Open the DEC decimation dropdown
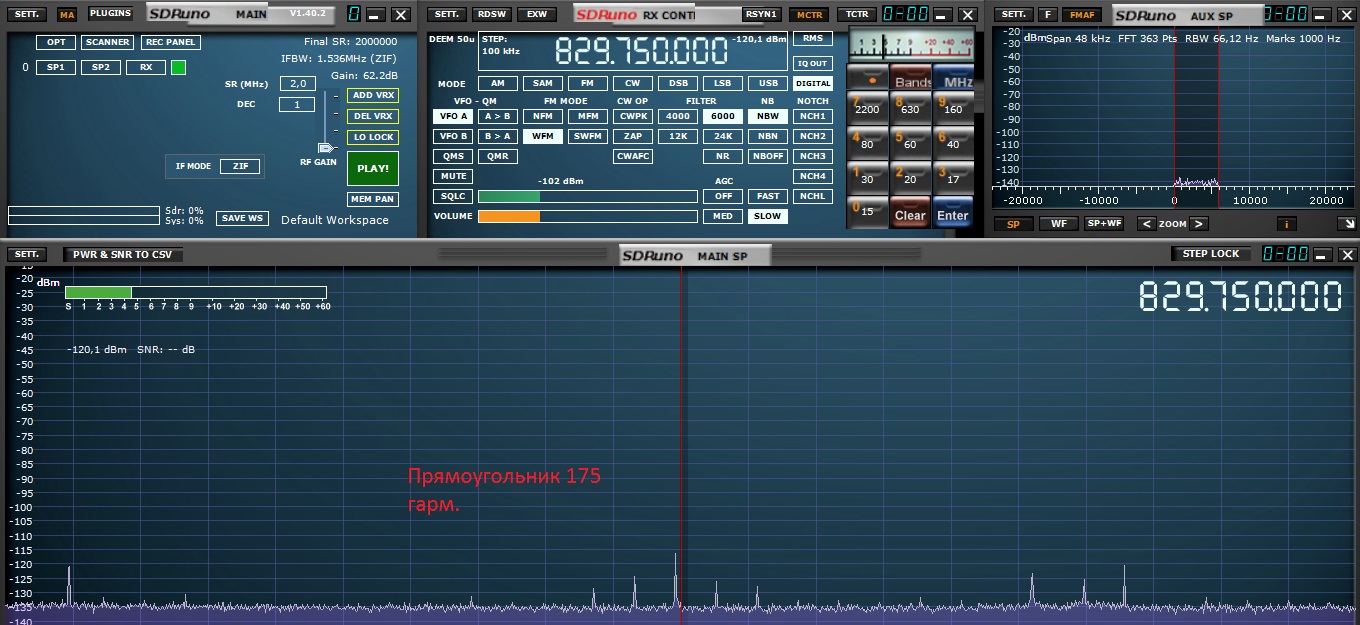This screenshot has width=1360, height=625. tap(297, 104)
